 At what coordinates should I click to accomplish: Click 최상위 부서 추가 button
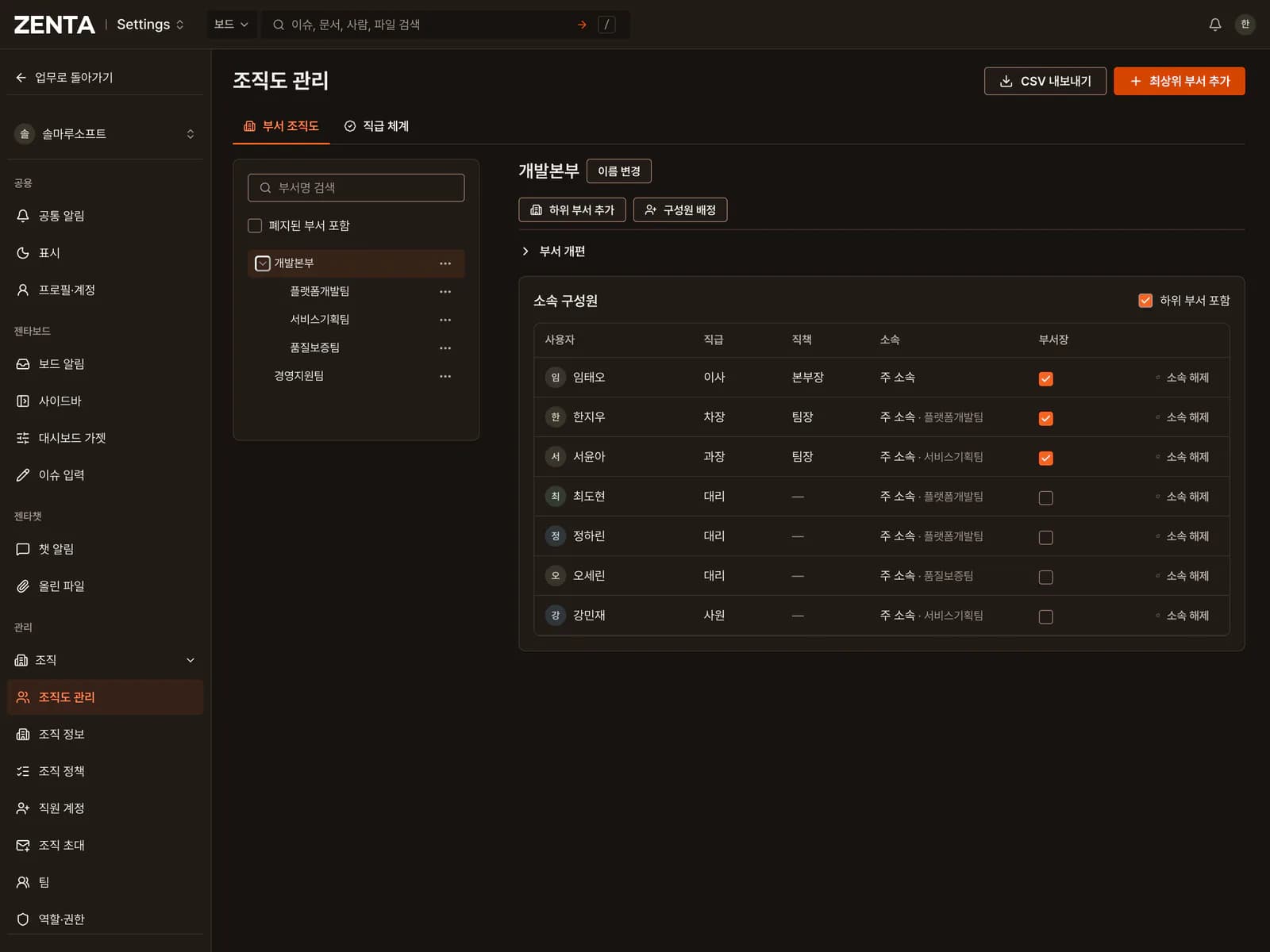tap(1180, 81)
